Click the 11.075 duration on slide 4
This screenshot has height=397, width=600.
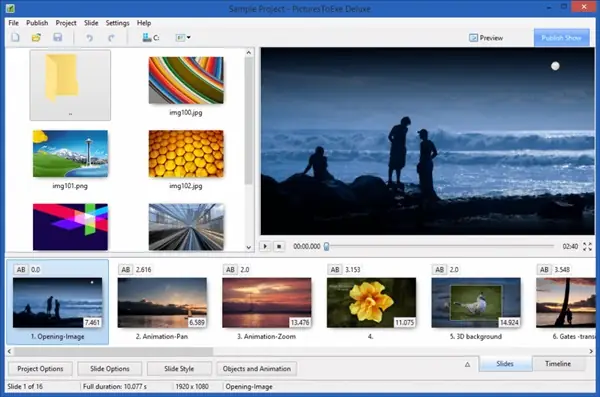tap(404, 322)
